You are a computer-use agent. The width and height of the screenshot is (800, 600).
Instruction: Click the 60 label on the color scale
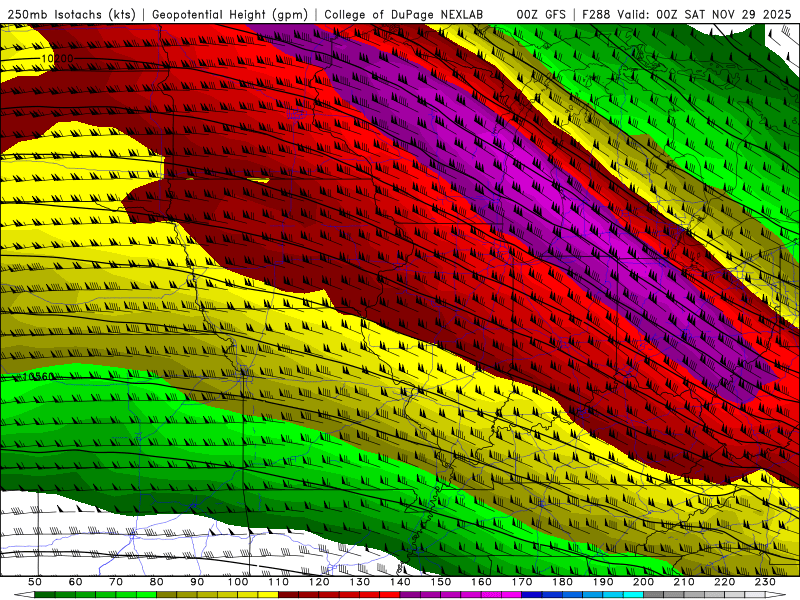(x=76, y=582)
